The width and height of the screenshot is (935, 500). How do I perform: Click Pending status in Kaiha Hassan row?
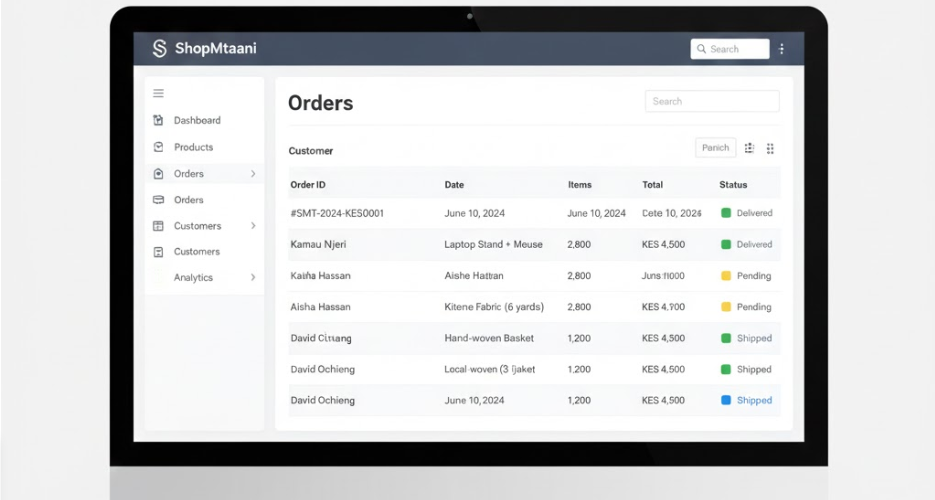(x=754, y=276)
